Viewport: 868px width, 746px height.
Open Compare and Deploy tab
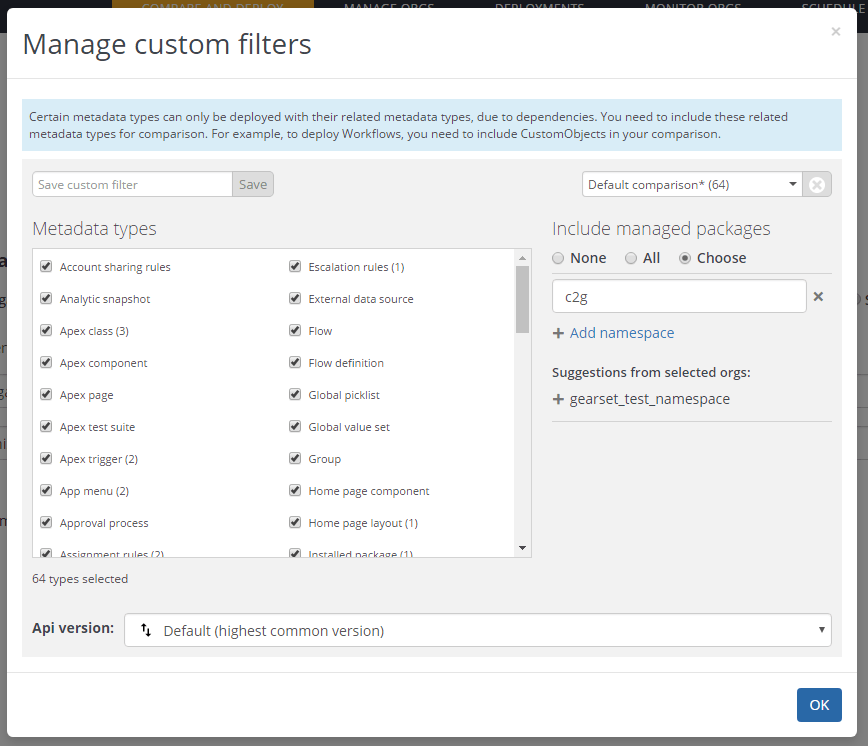(x=212, y=7)
